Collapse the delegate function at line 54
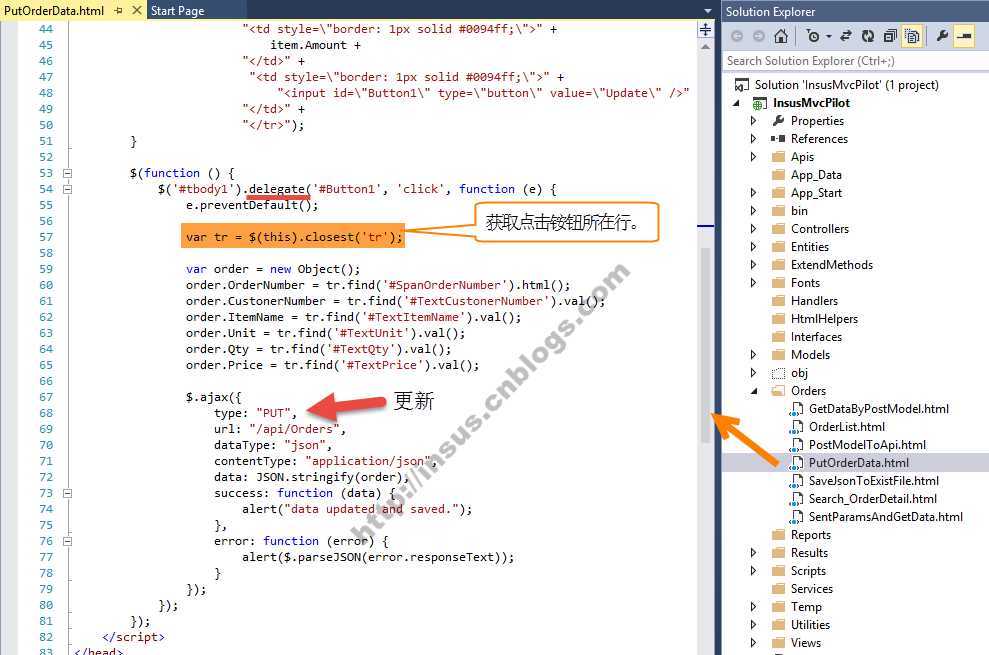The width and height of the screenshot is (989, 655). [67, 189]
